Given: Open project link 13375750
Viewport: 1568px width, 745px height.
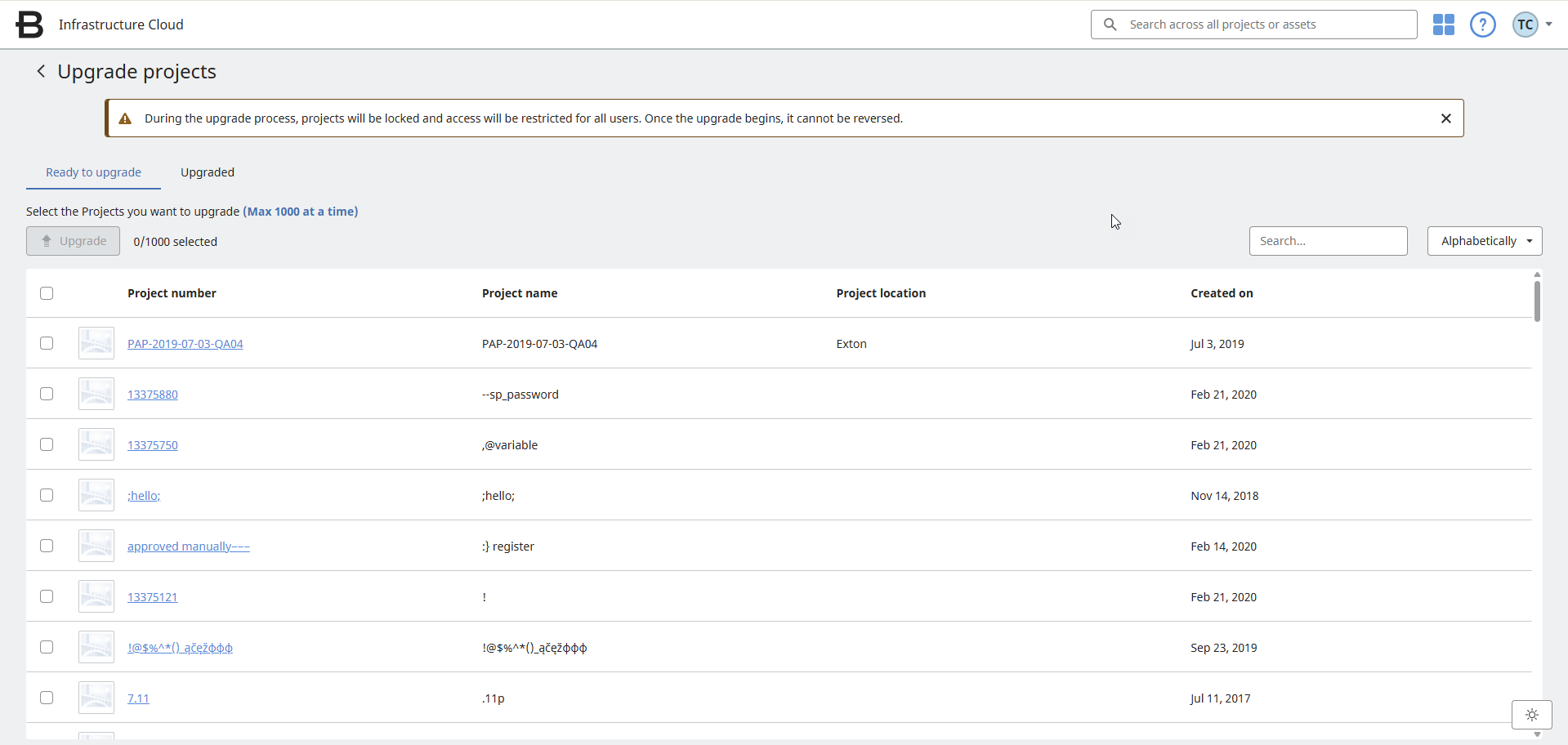Looking at the screenshot, I should tap(153, 445).
